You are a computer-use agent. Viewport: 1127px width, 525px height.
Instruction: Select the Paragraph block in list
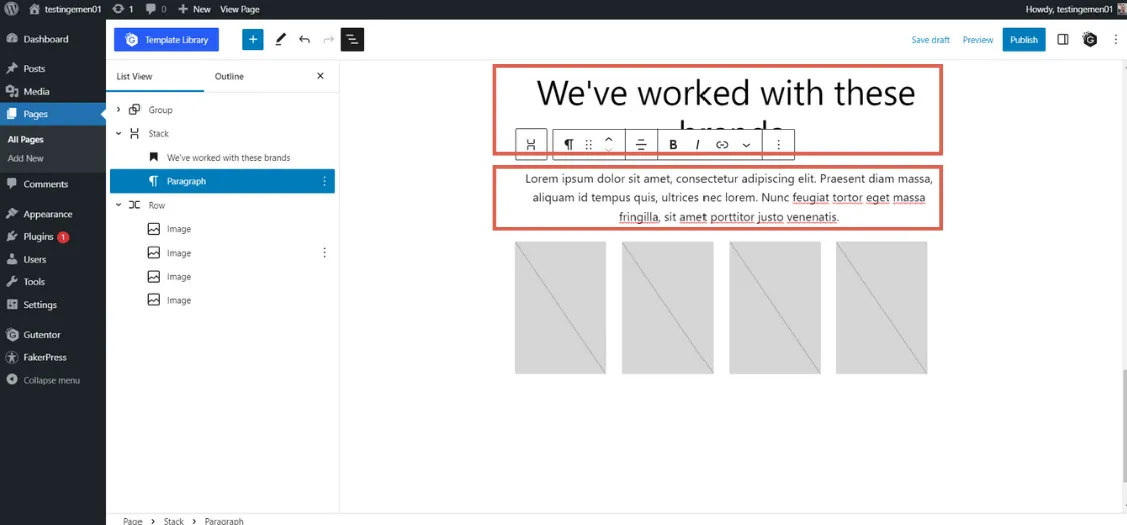click(222, 181)
